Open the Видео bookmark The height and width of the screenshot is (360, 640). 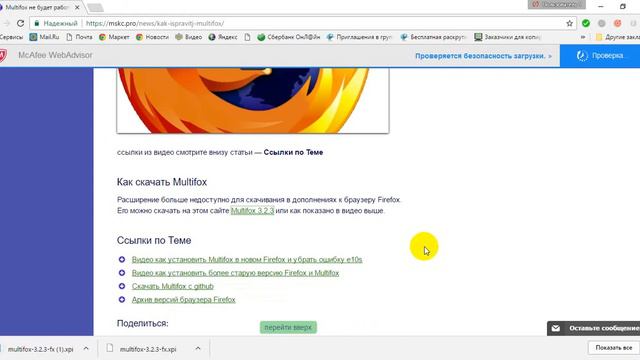click(x=189, y=37)
